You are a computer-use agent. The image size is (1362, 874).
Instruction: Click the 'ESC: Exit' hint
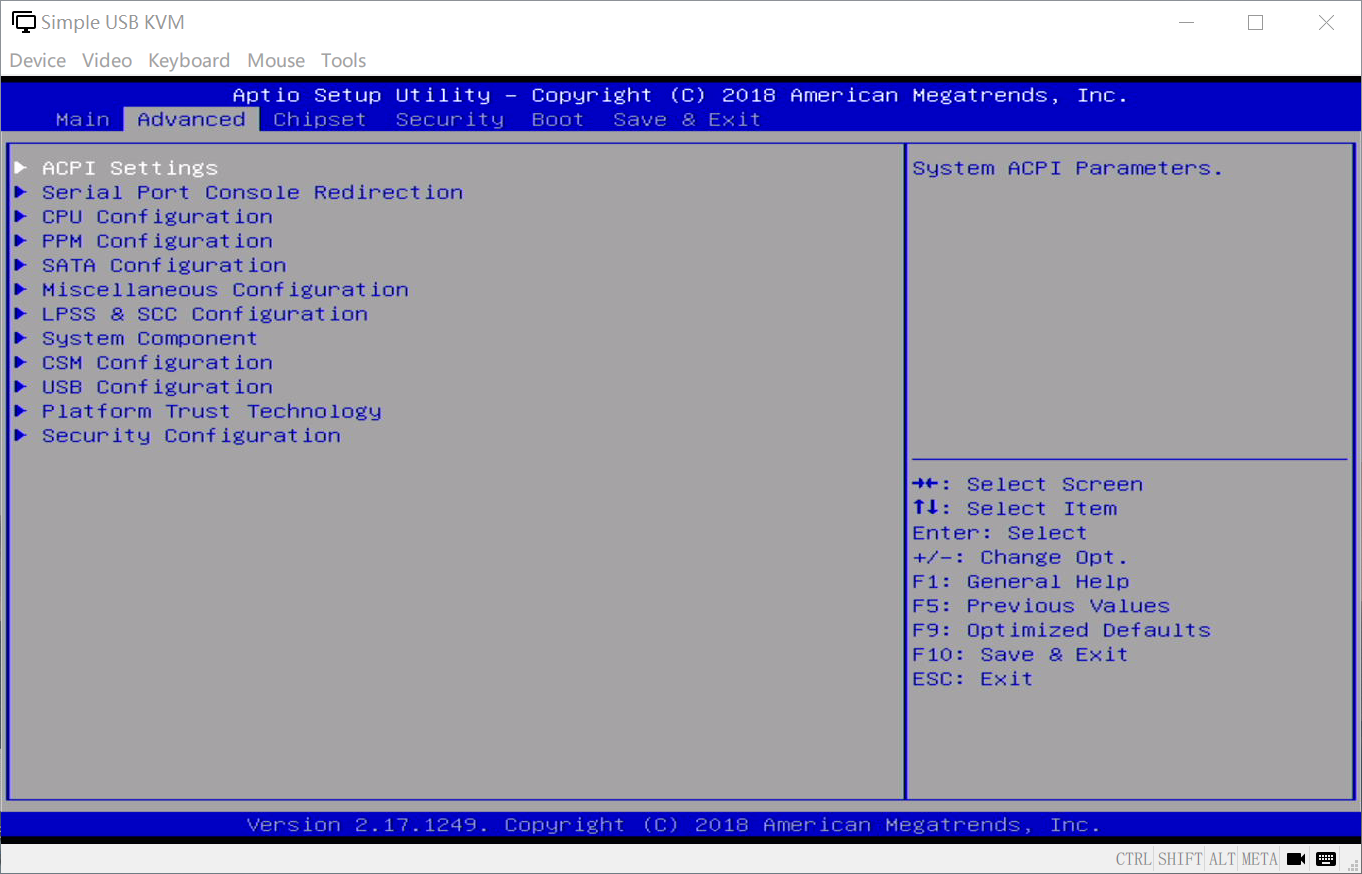(973, 679)
